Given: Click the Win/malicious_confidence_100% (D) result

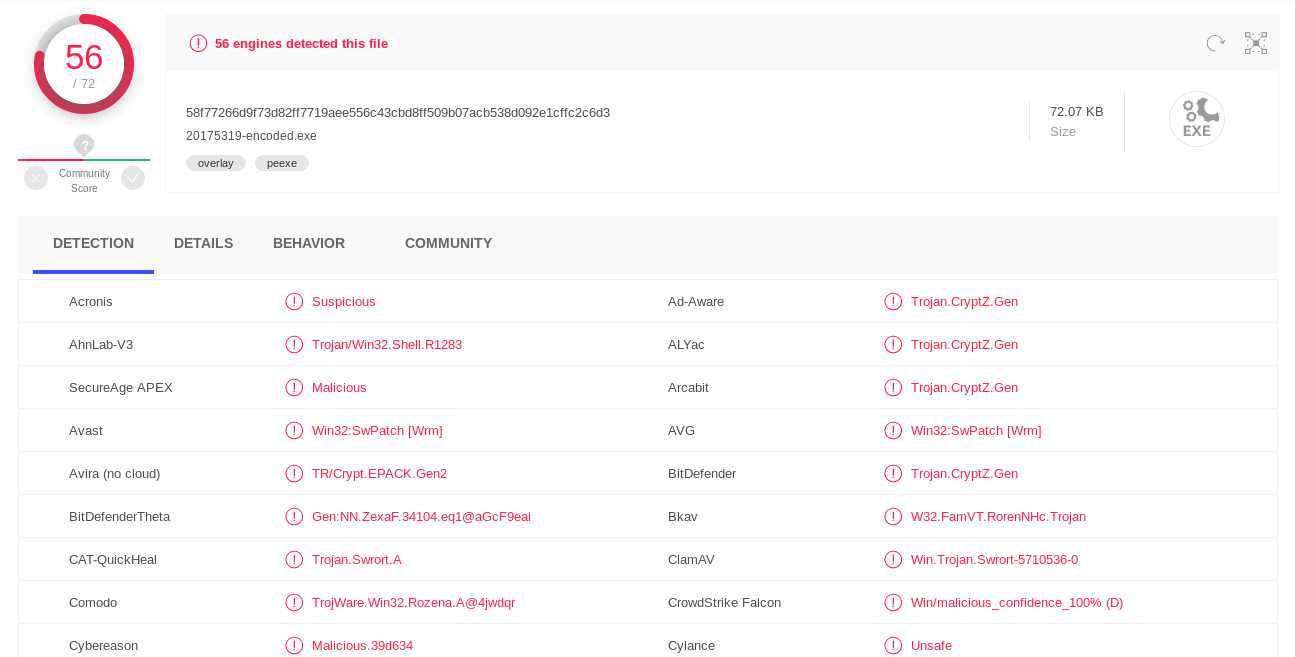Looking at the screenshot, I should [1017, 602].
